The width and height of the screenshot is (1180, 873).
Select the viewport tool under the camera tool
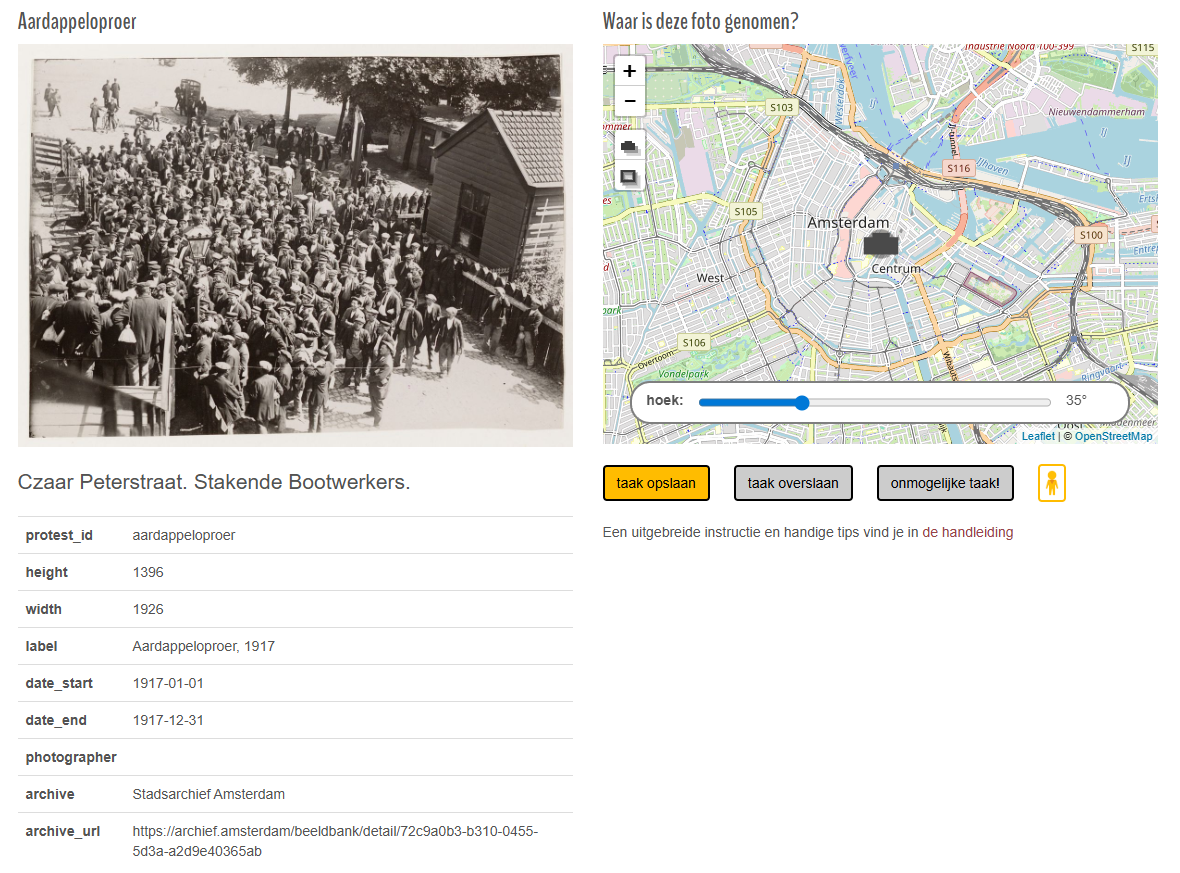tap(629, 177)
